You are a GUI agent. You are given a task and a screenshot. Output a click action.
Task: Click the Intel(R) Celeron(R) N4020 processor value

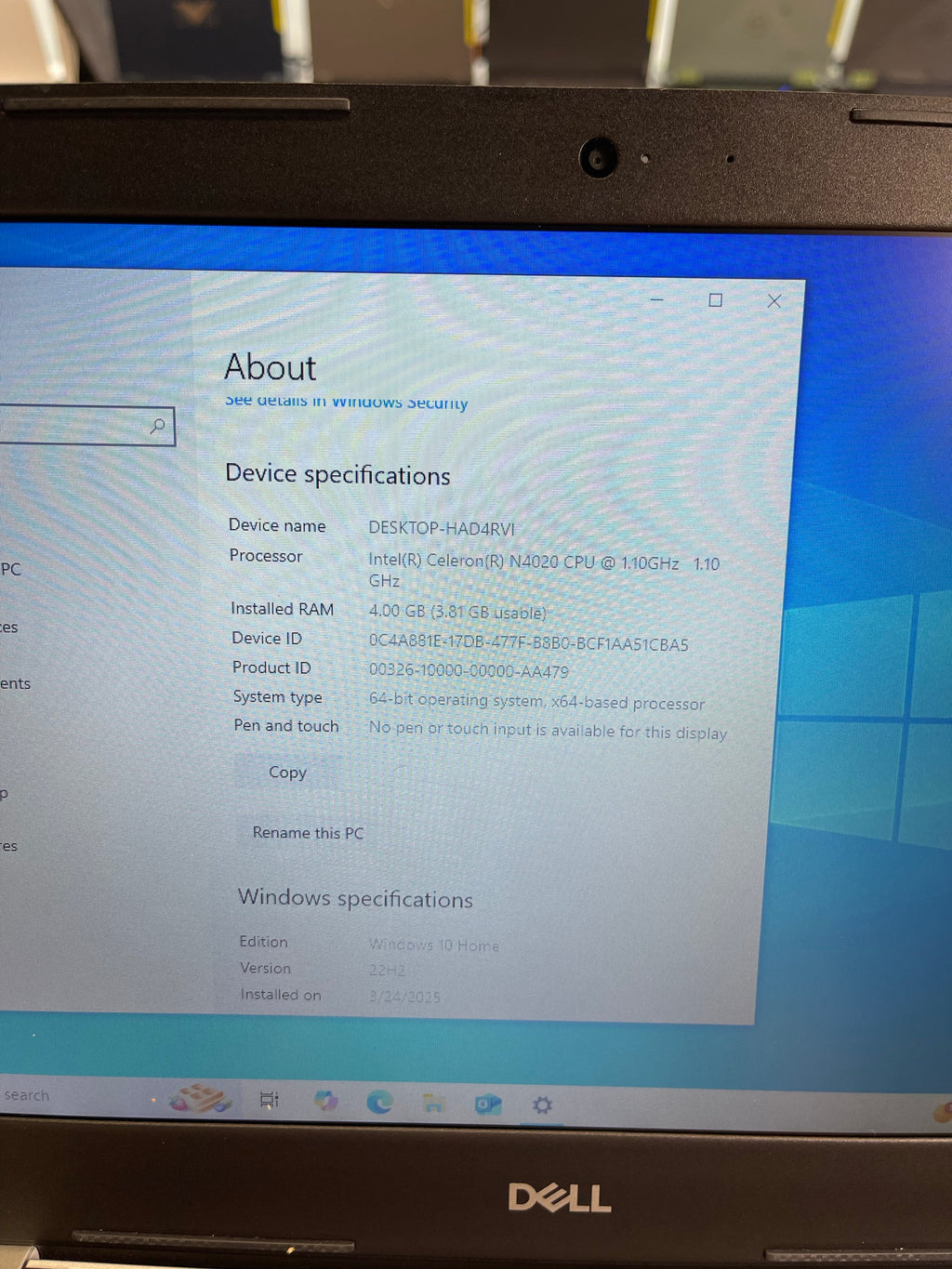544,571
